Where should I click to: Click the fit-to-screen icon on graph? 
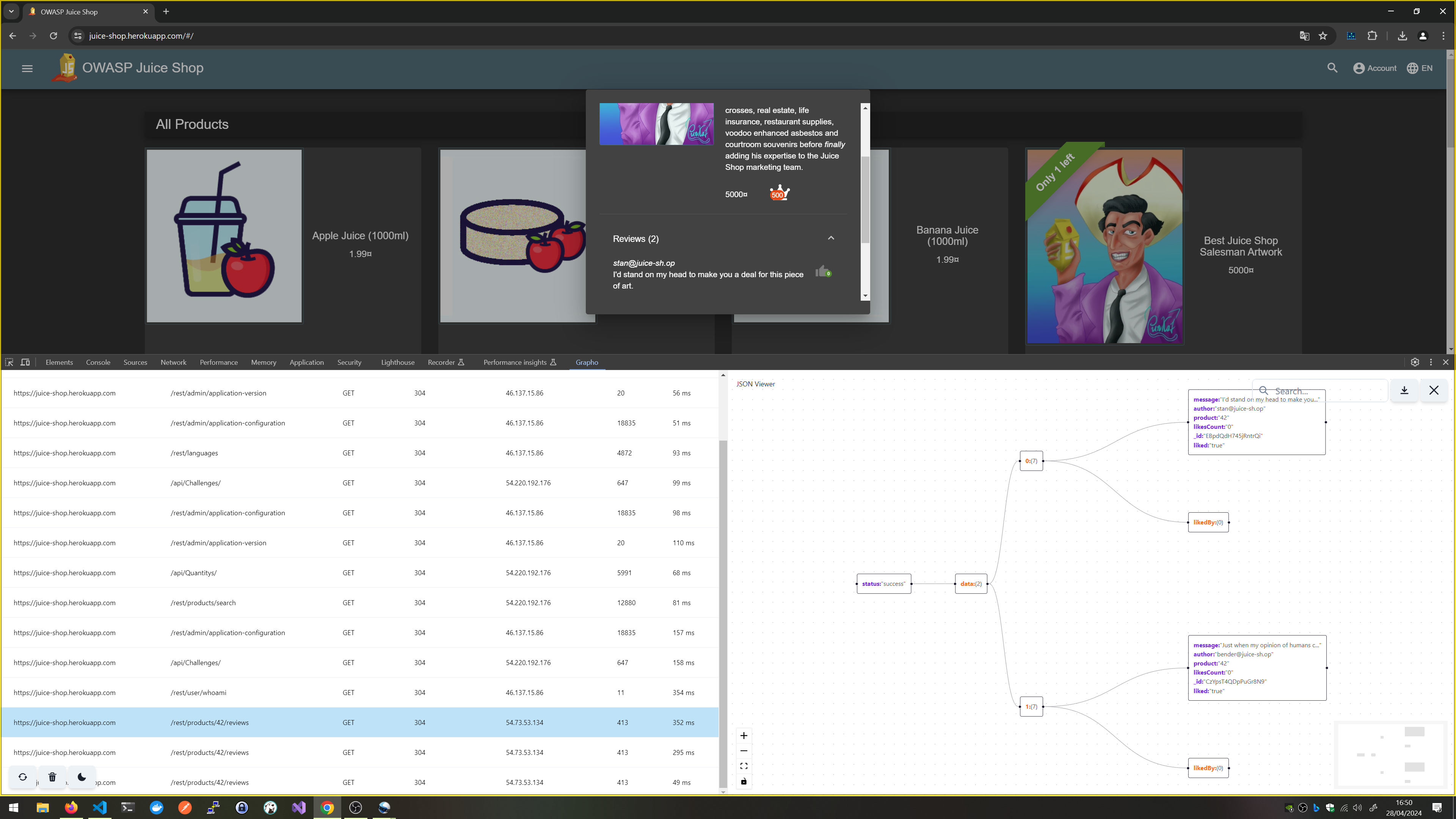[743, 765]
